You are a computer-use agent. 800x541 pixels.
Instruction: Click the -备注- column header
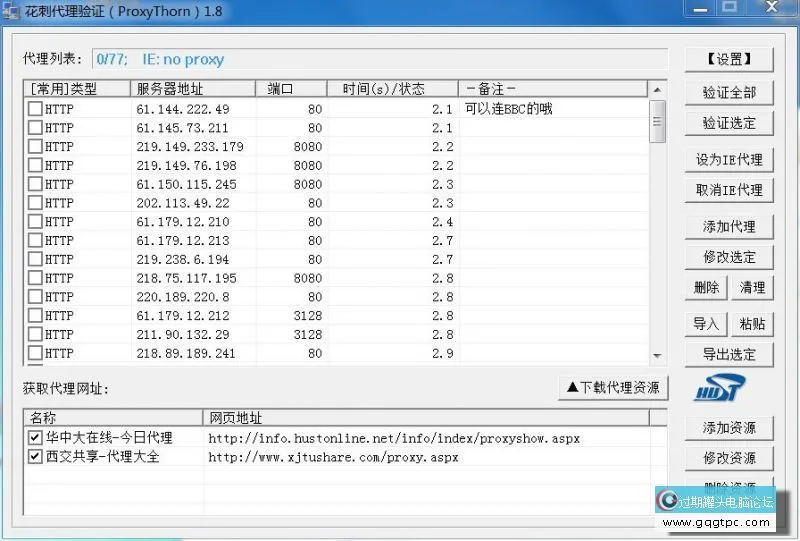[553, 89]
